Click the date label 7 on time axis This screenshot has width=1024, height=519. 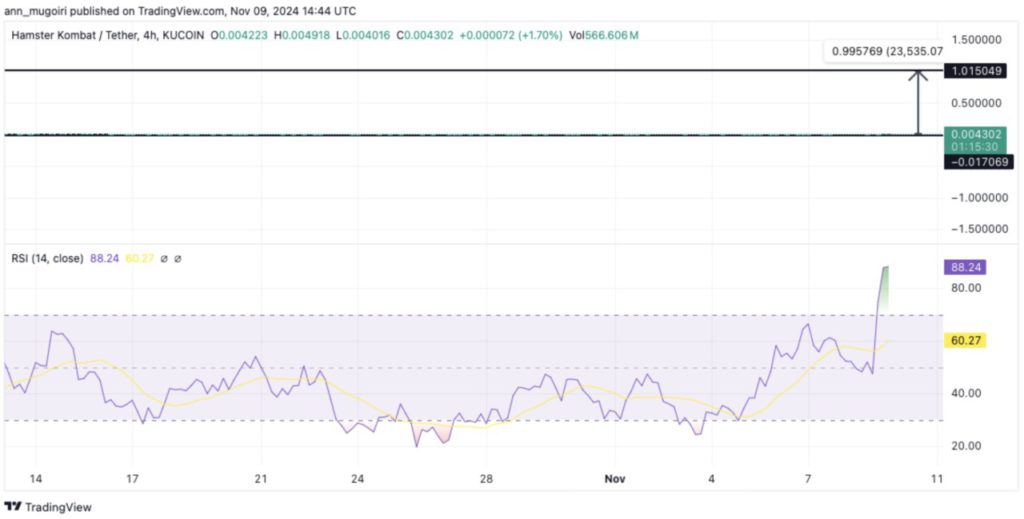coord(808,479)
